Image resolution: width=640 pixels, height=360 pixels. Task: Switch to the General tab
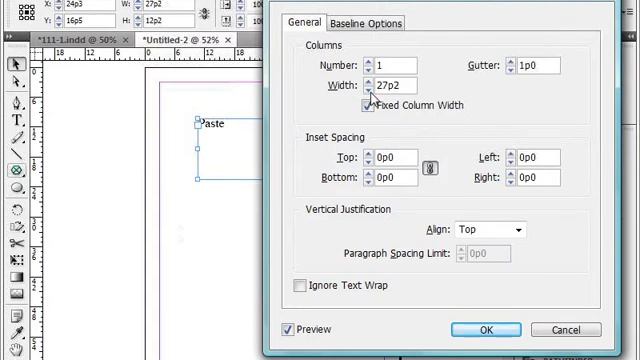click(304, 22)
